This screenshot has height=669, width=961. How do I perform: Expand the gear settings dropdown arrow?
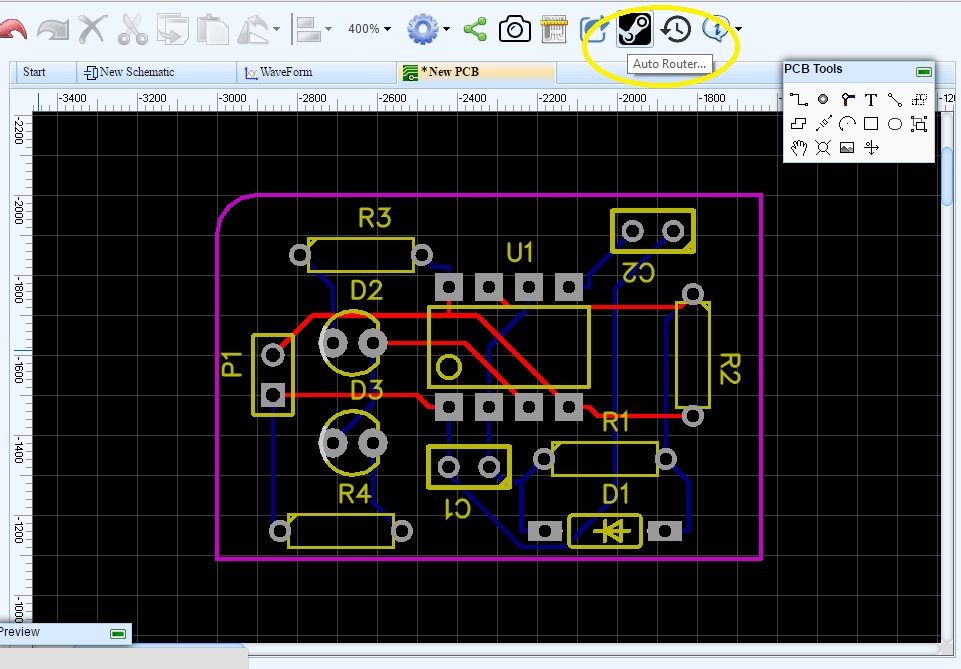pyautogui.click(x=446, y=29)
